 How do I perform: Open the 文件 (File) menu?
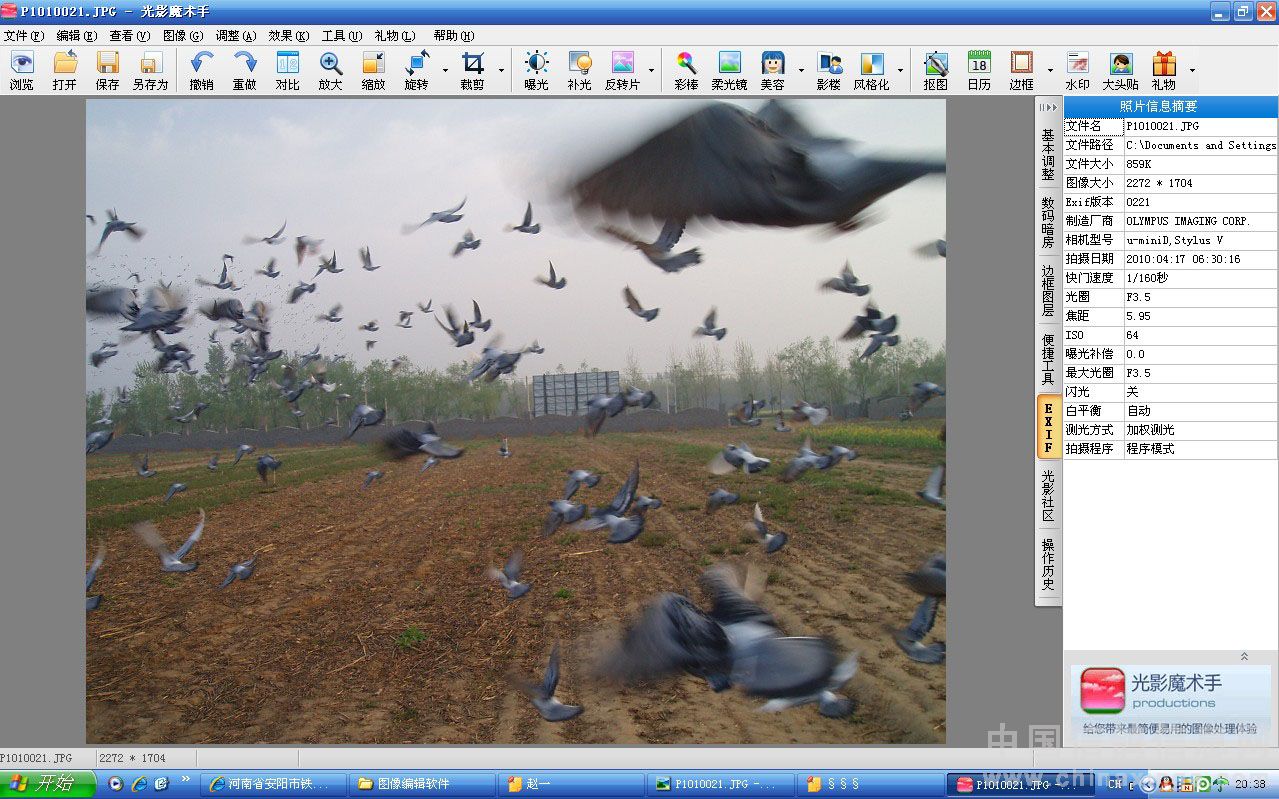click(23, 35)
